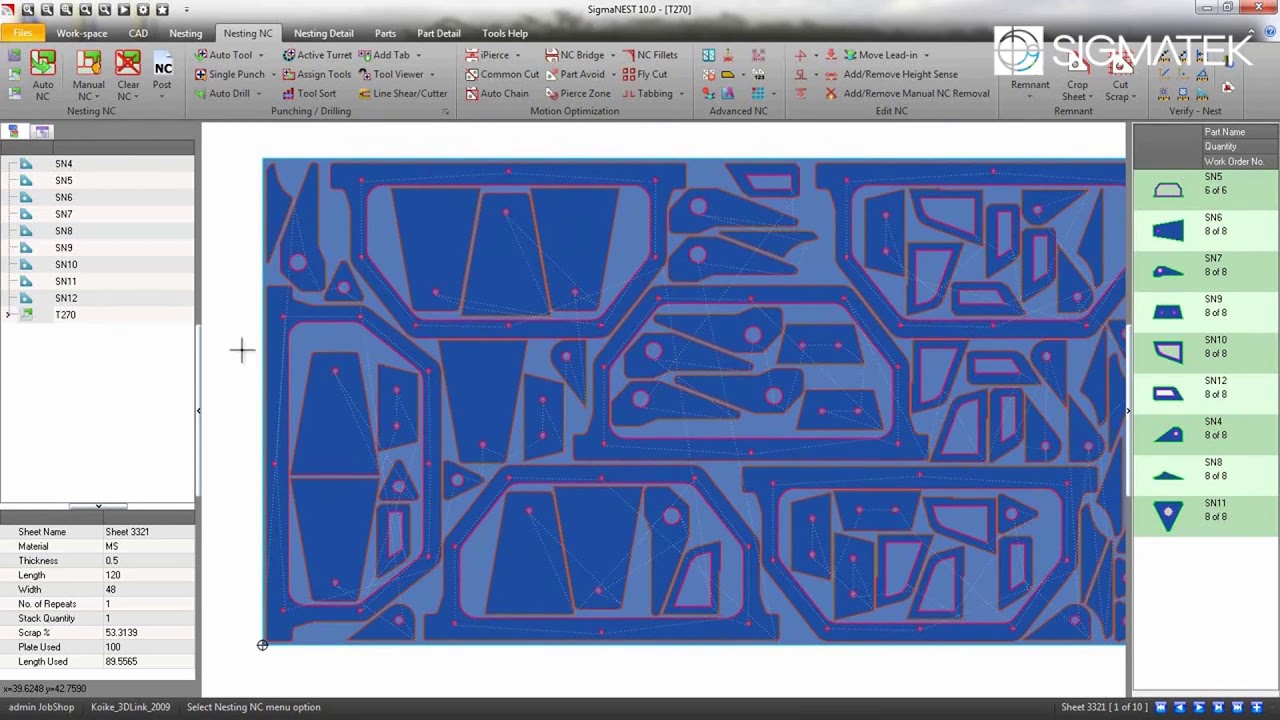Image resolution: width=1280 pixels, height=720 pixels.
Task: Click the Add/Remove Height Sense button
Action: pos(900,74)
